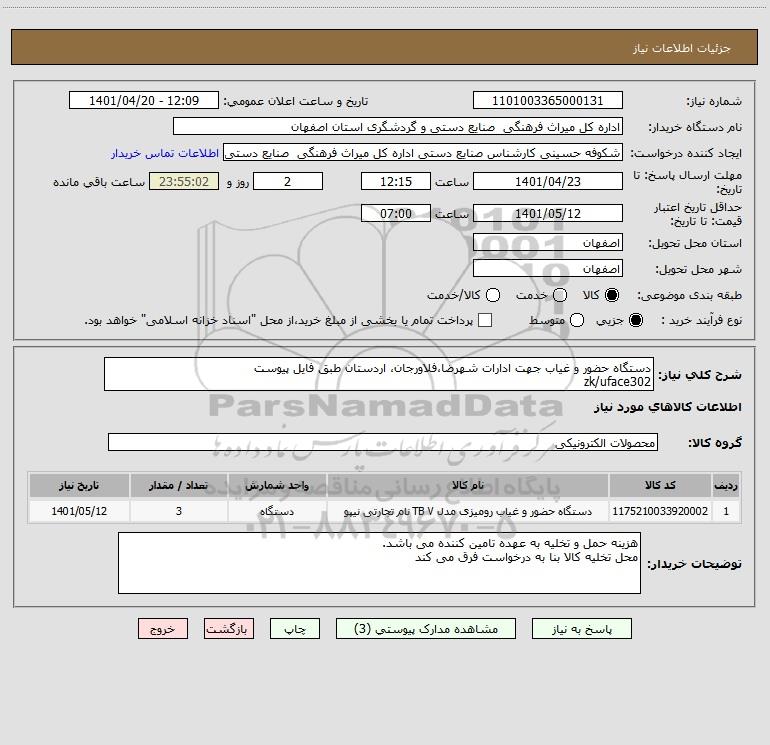Viewport: 770px width, 745px height.
Task: Click the ردیف column header
Action: pos(726,485)
